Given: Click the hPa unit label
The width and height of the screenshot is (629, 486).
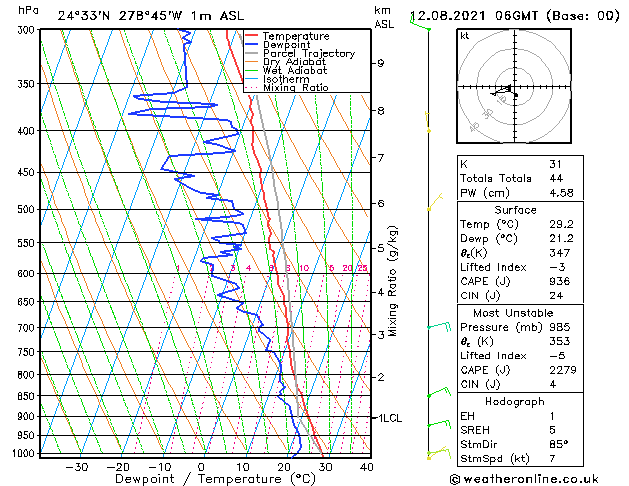Looking at the screenshot, I should [x=28, y=10].
